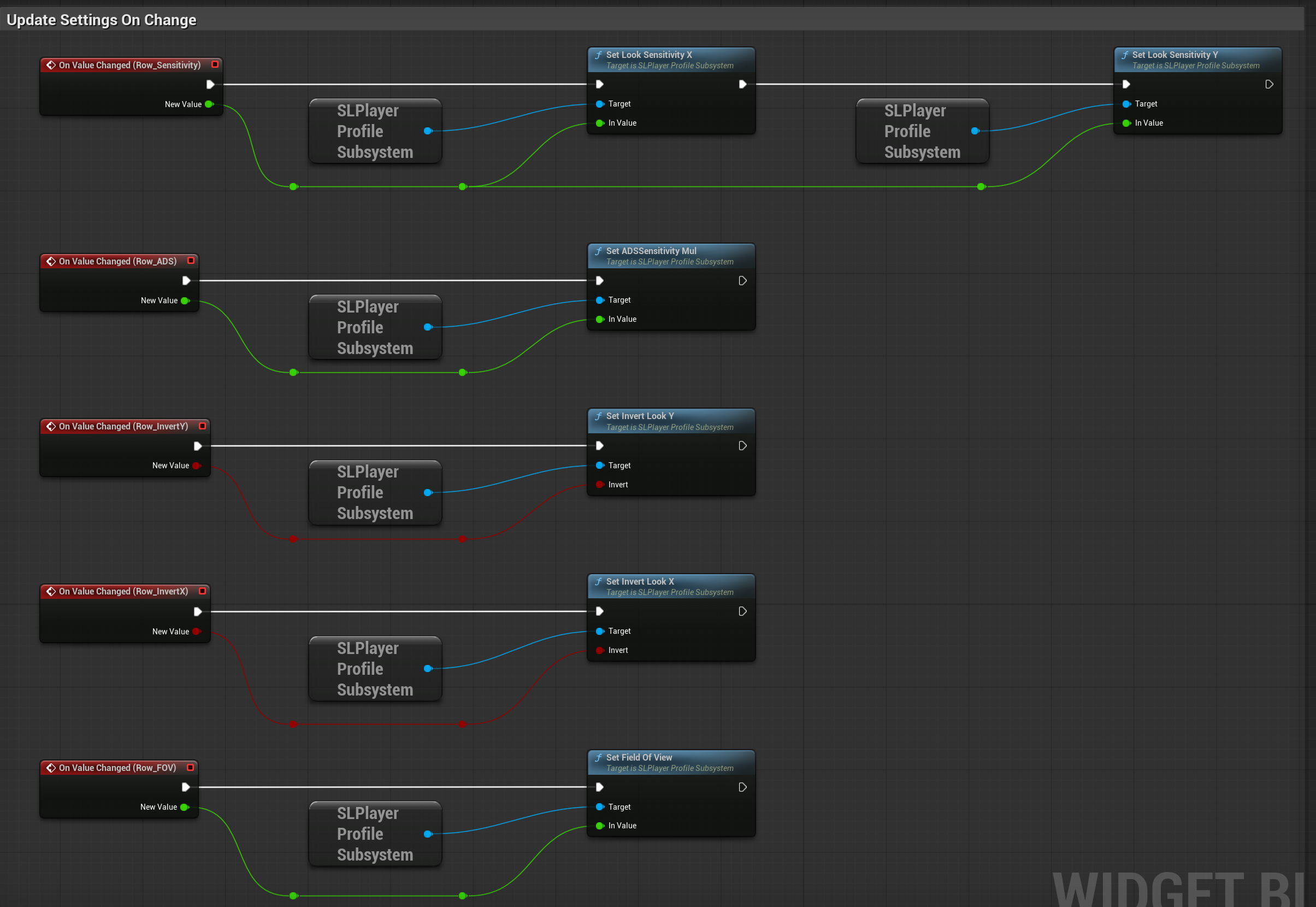Click exec input pin on Set Look Sensitivity X

[599, 85]
